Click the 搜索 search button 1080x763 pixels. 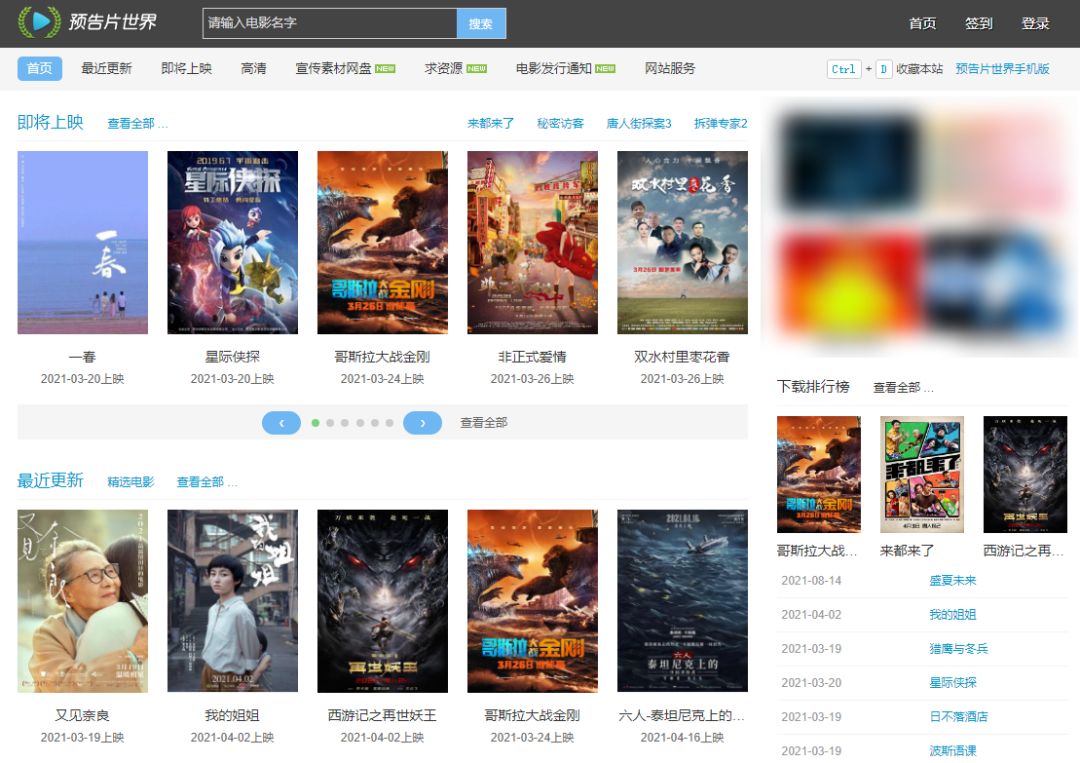point(481,23)
